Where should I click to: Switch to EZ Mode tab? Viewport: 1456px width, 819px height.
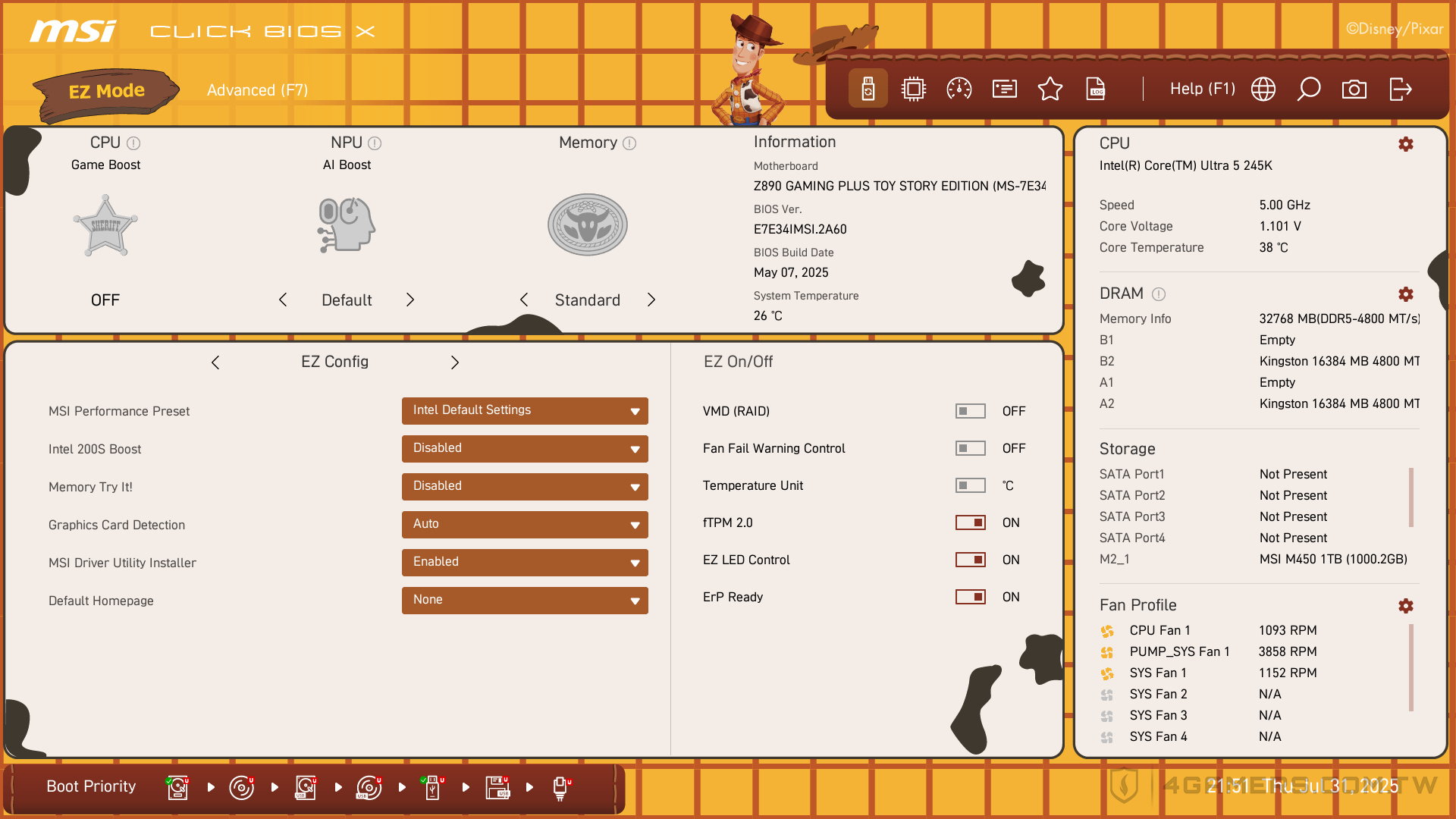[106, 93]
